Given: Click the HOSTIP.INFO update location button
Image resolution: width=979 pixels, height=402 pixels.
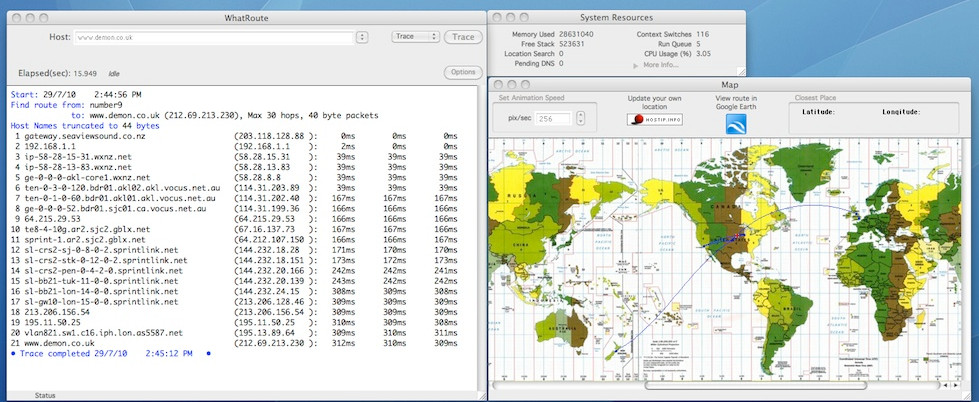Looking at the screenshot, I should (x=654, y=120).
